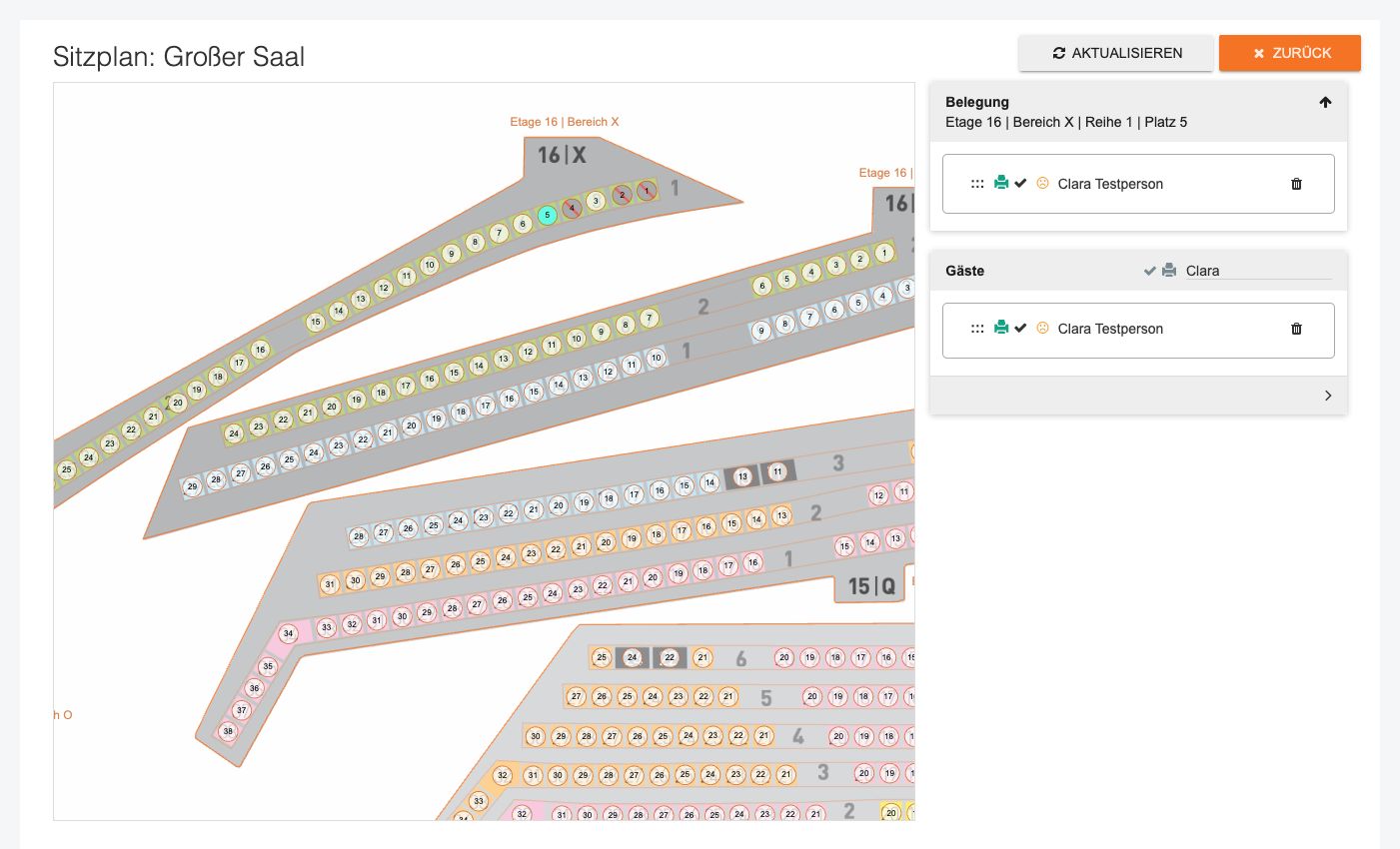Grab the drag handle in the Gäste row
This screenshot has width=1400, height=849.
(977, 329)
